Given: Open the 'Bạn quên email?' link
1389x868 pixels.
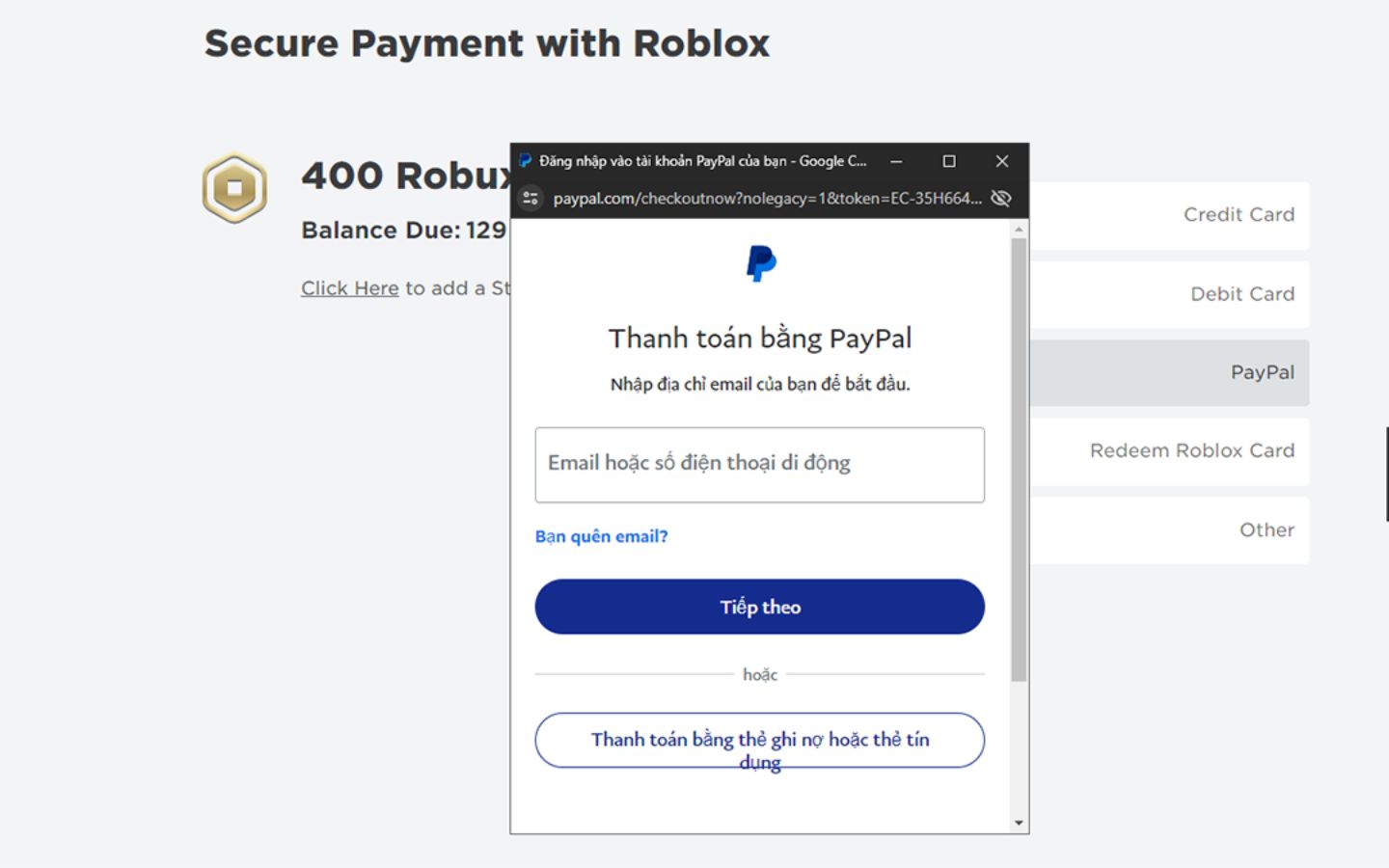Looking at the screenshot, I should [600, 536].
